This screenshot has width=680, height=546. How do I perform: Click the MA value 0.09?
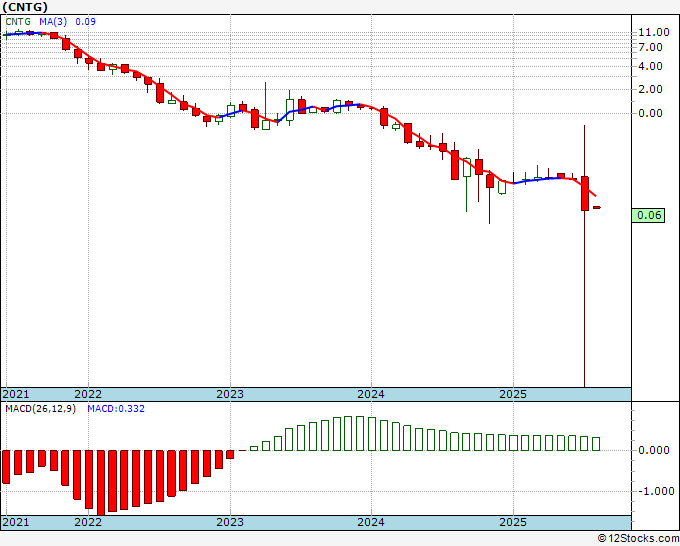coord(85,22)
